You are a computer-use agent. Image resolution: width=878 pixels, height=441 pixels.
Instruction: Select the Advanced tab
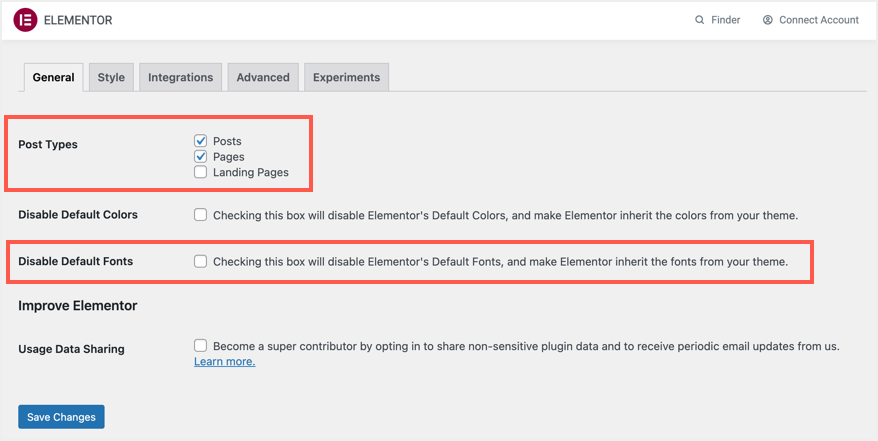coord(263,77)
